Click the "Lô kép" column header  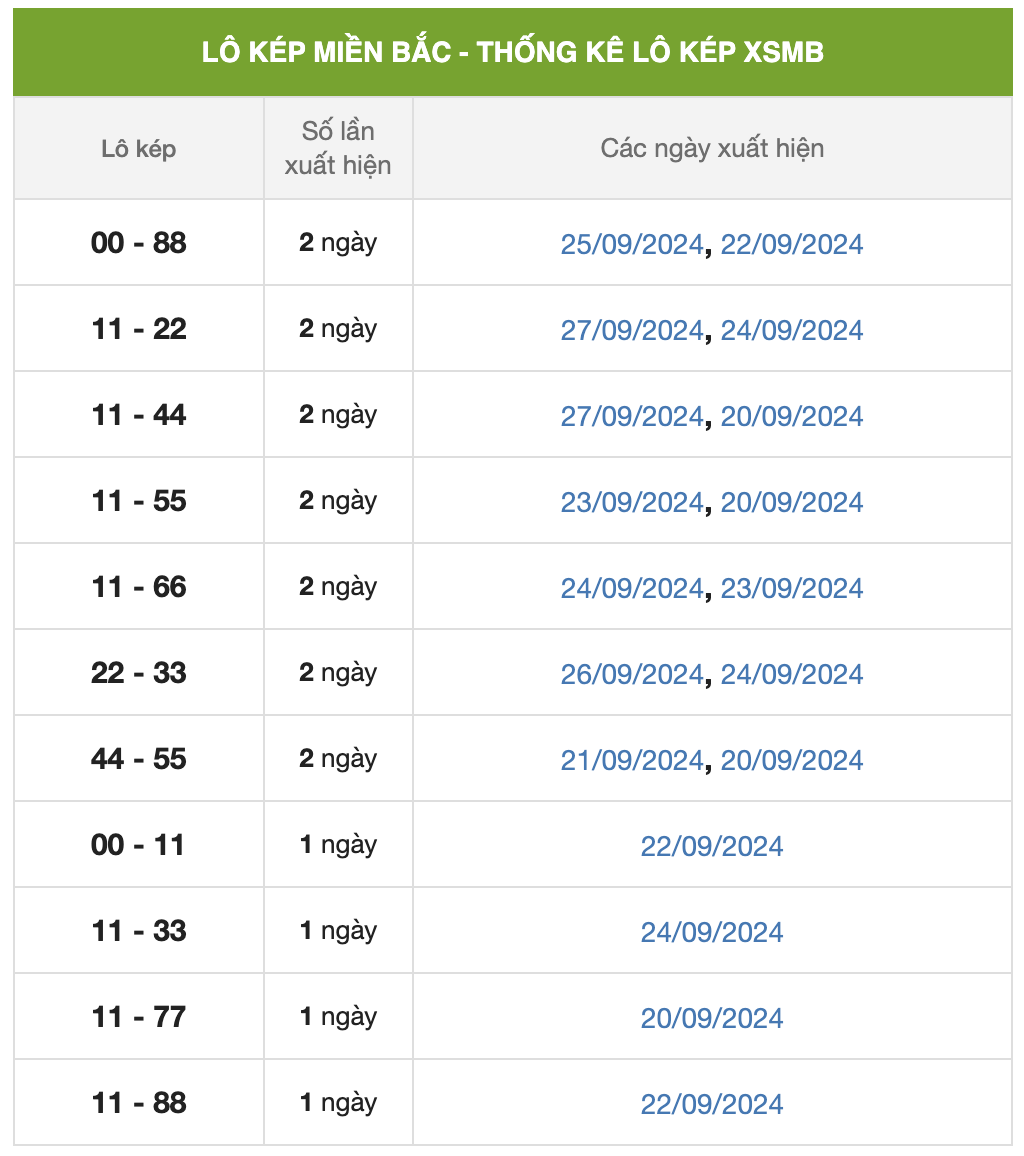(139, 149)
